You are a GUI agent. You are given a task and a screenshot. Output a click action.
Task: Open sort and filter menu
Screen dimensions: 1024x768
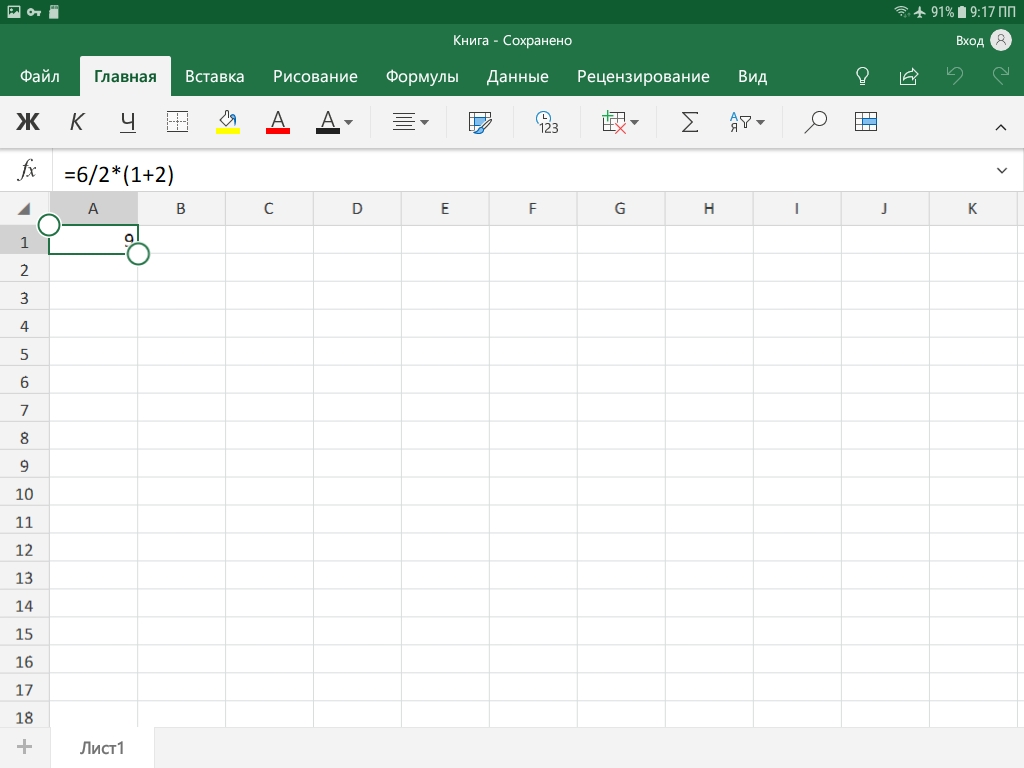click(x=747, y=122)
